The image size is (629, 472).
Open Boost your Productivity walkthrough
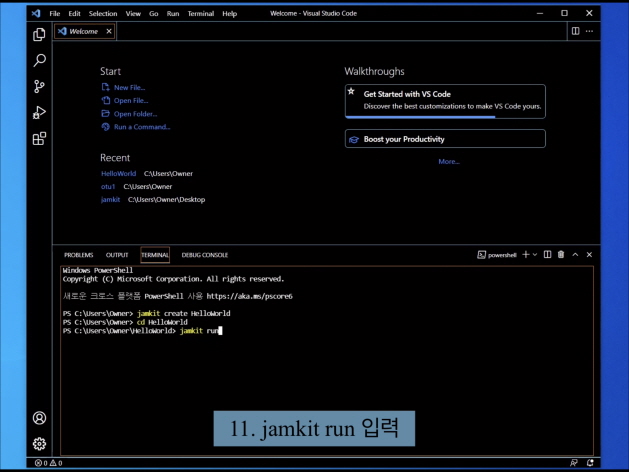445,139
